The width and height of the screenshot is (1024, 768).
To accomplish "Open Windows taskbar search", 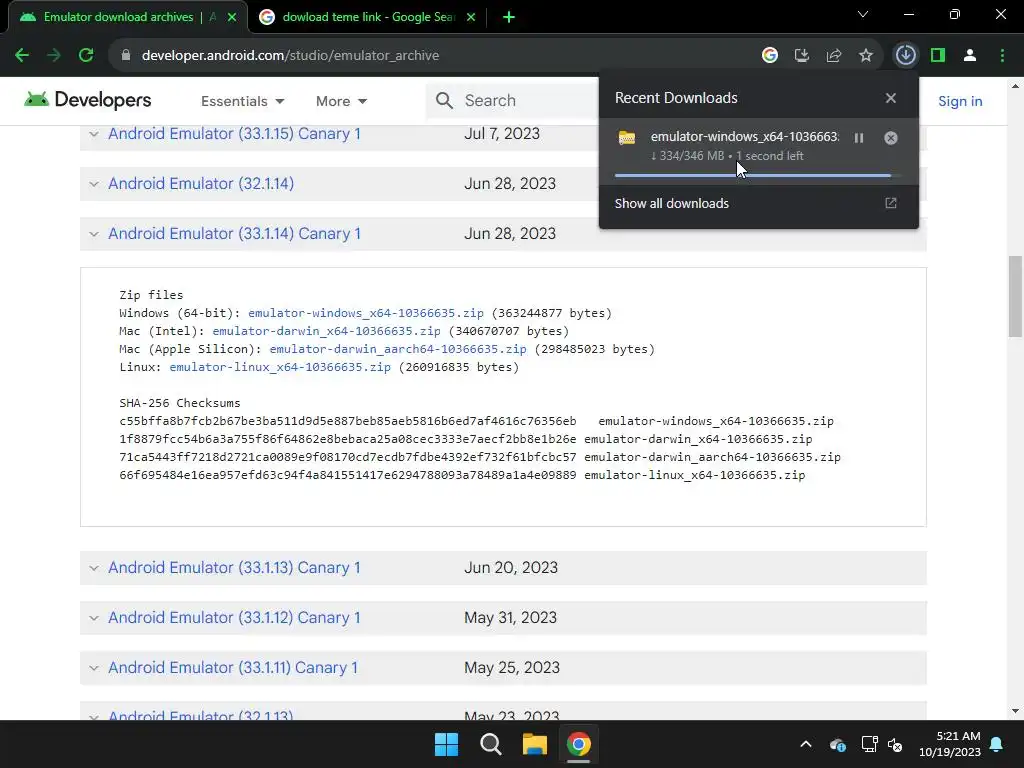I will click(x=490, y=744).
